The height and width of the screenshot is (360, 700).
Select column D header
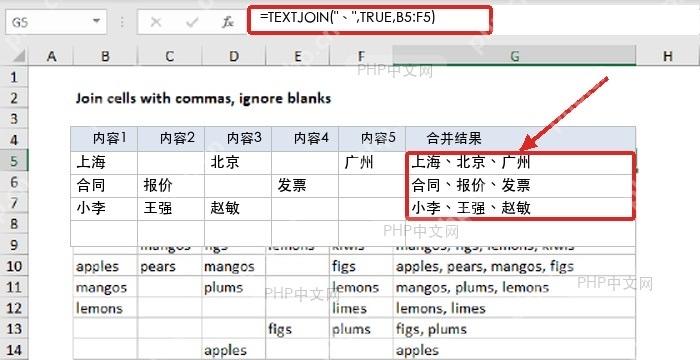tap(234, 56)
